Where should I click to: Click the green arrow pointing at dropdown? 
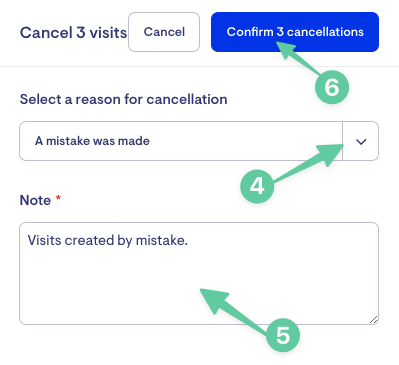tap(308, 162)
